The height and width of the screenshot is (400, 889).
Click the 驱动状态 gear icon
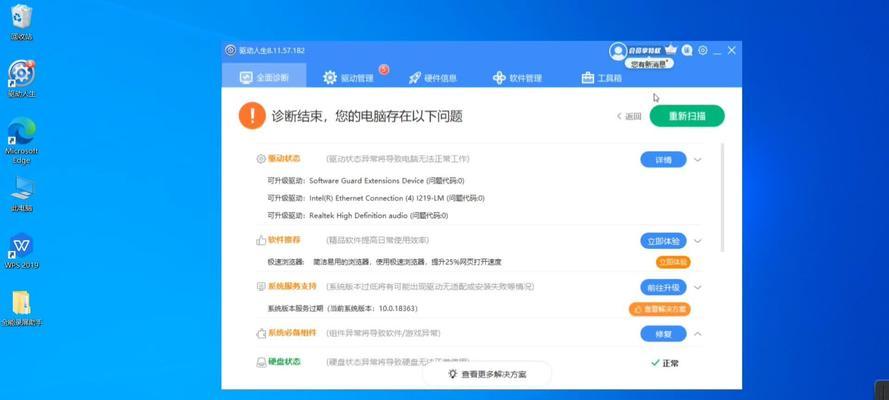pyautogui.click(x=261, y=159)
